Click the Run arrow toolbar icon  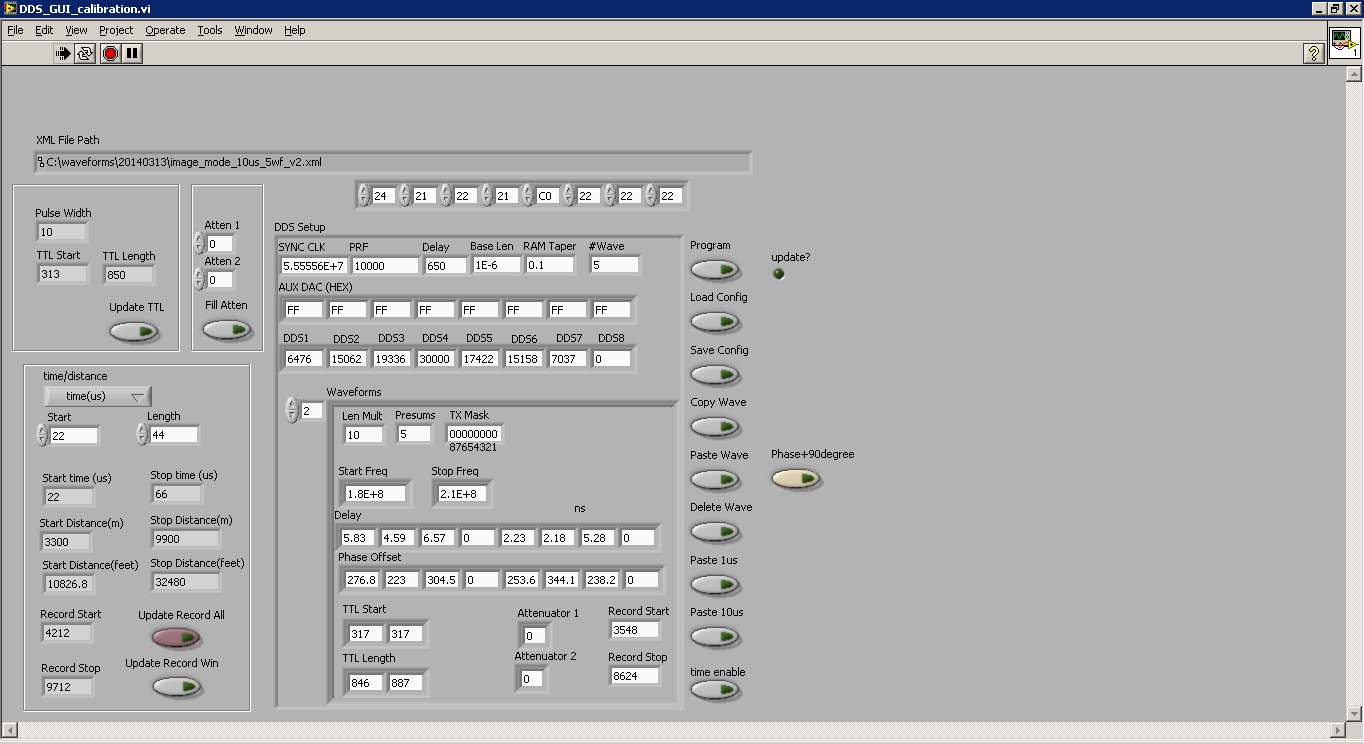click(63, 53)
